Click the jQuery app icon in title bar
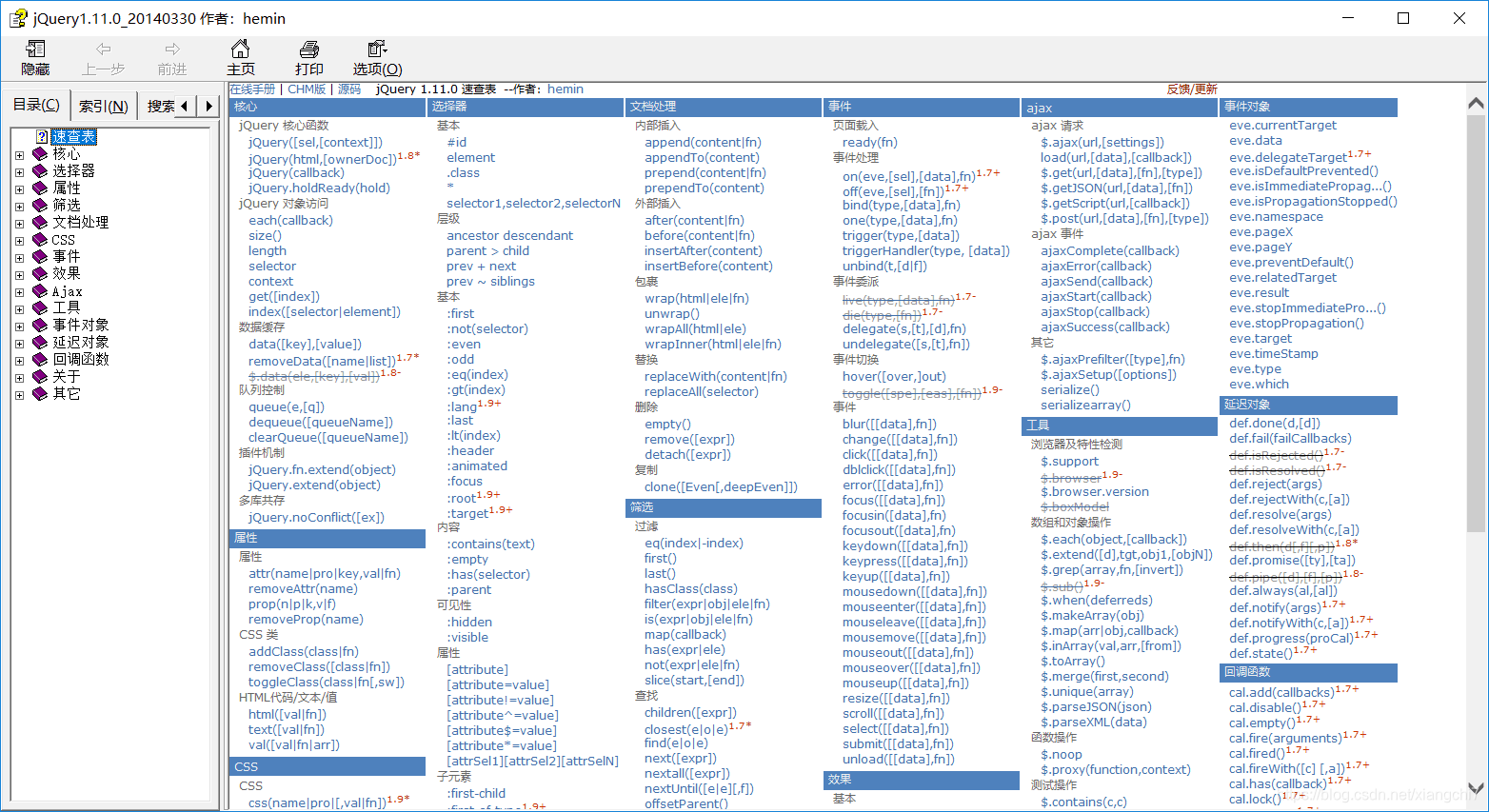 click(18, 18)
